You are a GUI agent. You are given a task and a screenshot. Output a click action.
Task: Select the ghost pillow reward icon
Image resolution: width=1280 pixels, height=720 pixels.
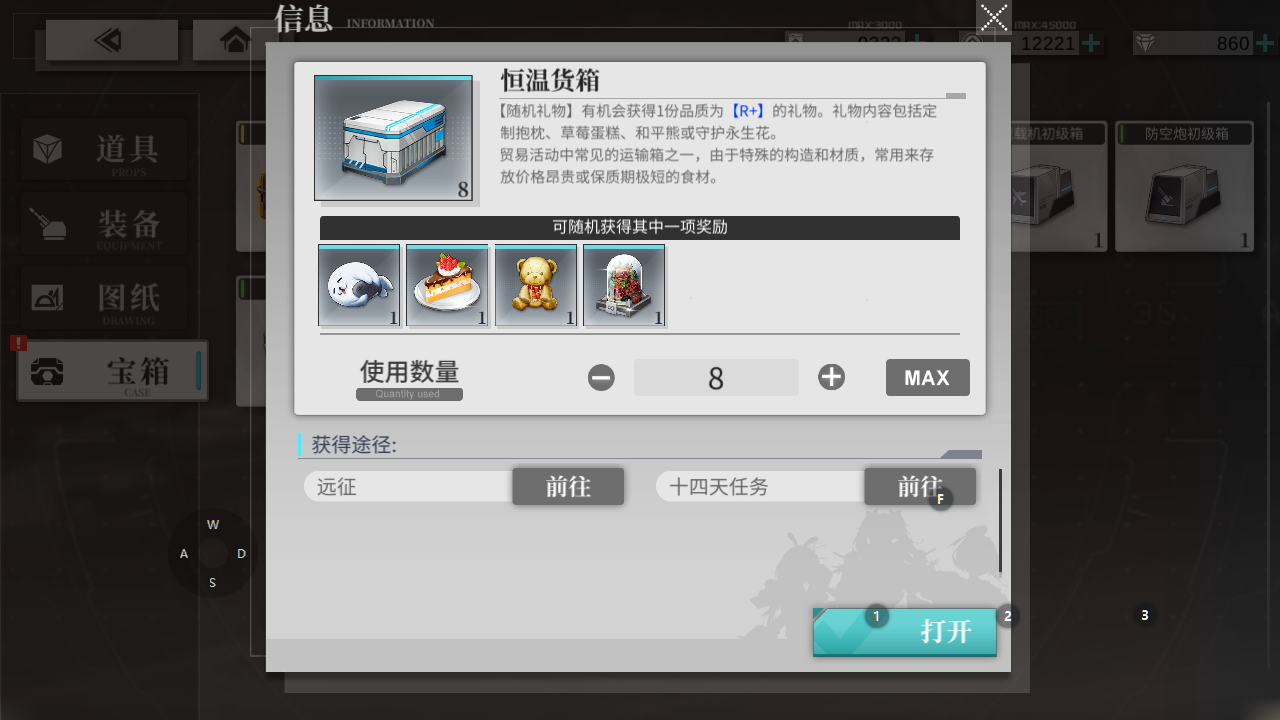359,285
